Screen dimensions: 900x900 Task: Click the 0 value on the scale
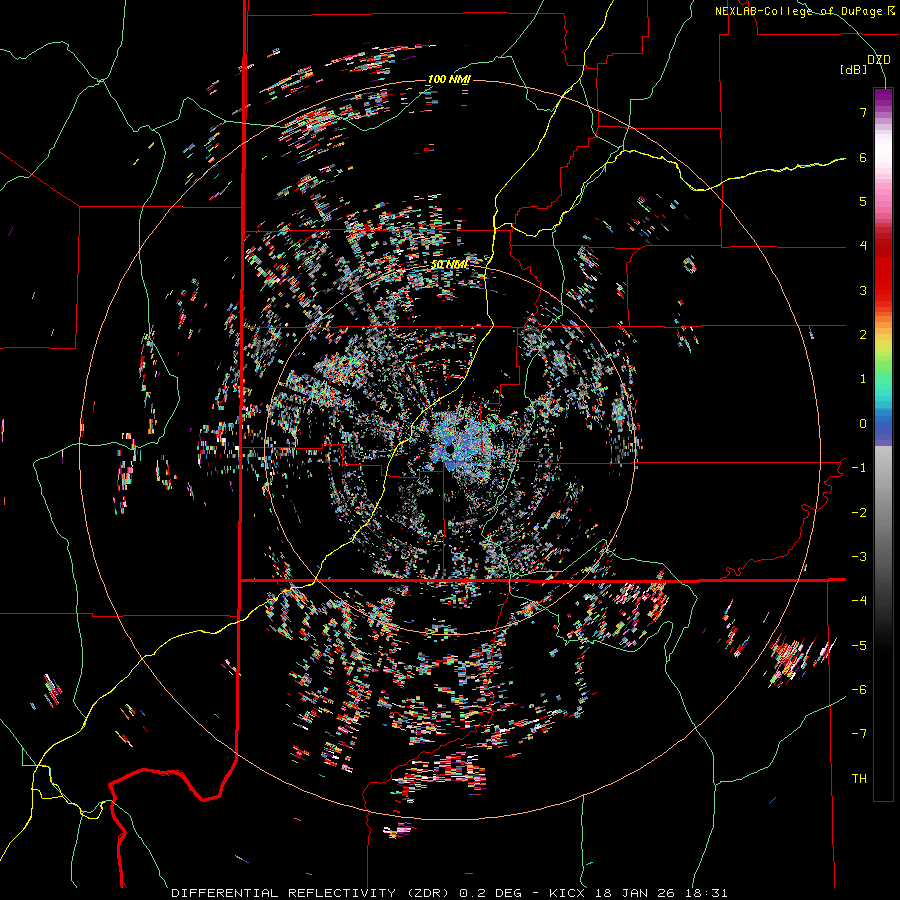click(863, 424)
